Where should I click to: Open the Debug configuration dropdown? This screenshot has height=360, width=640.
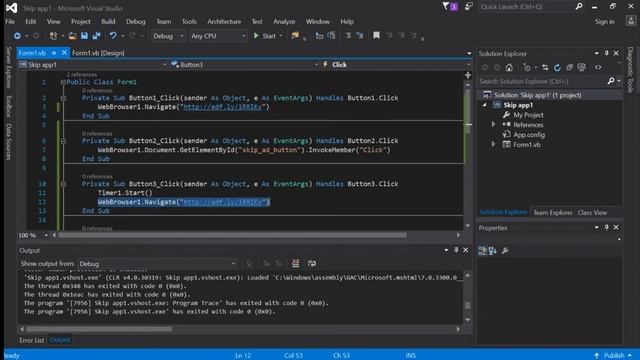click(x=168, y=36)
